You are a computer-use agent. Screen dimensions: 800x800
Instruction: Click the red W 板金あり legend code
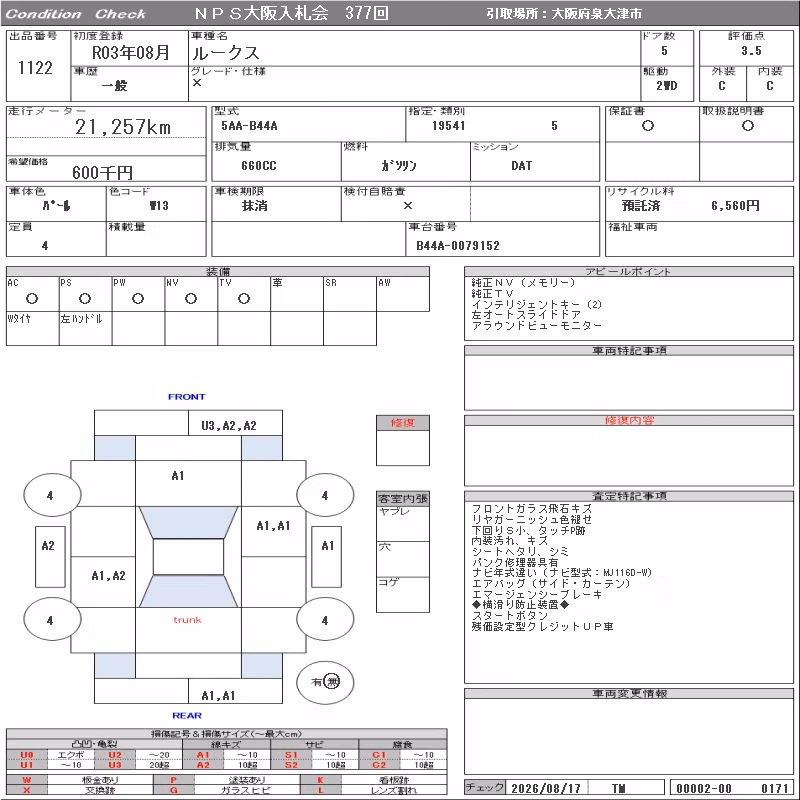pos(27,780)
